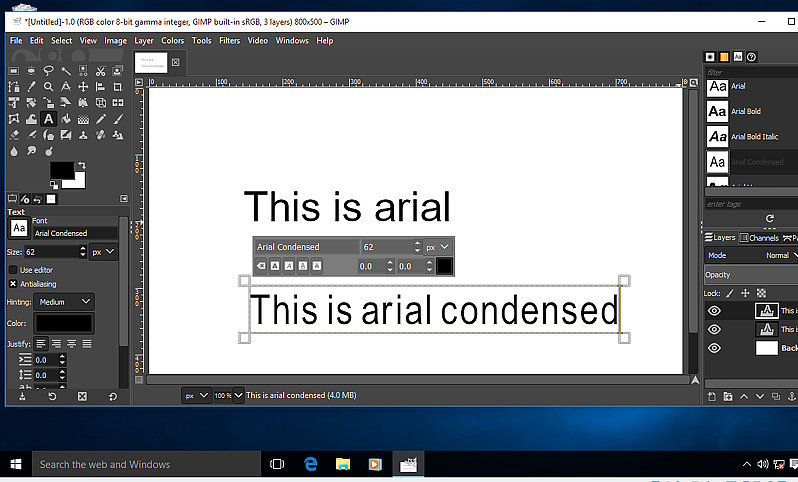
Task: Select the Paintbrush tool
Action: pos(118,119)
